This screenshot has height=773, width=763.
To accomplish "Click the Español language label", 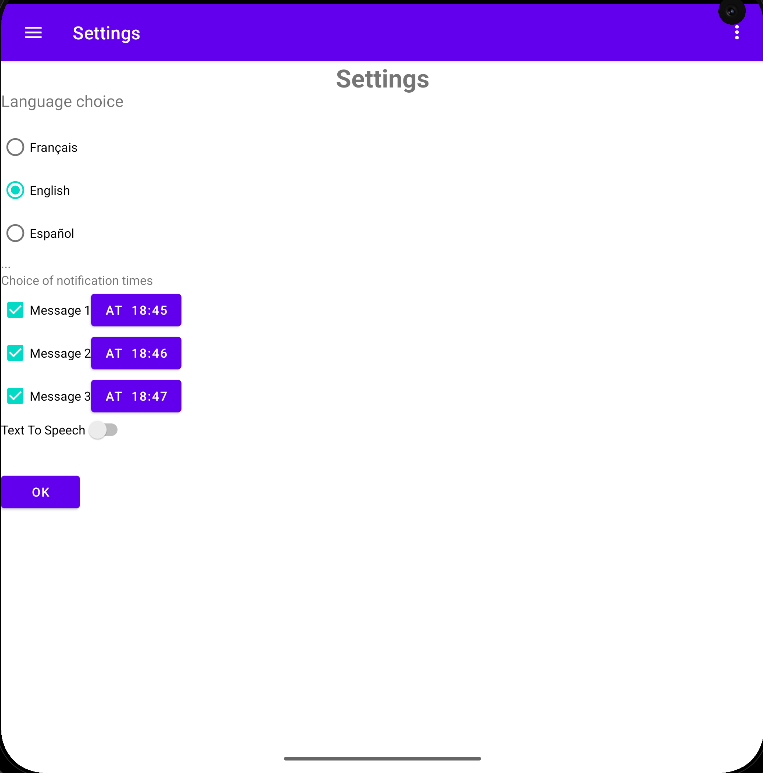I will 52,234.
